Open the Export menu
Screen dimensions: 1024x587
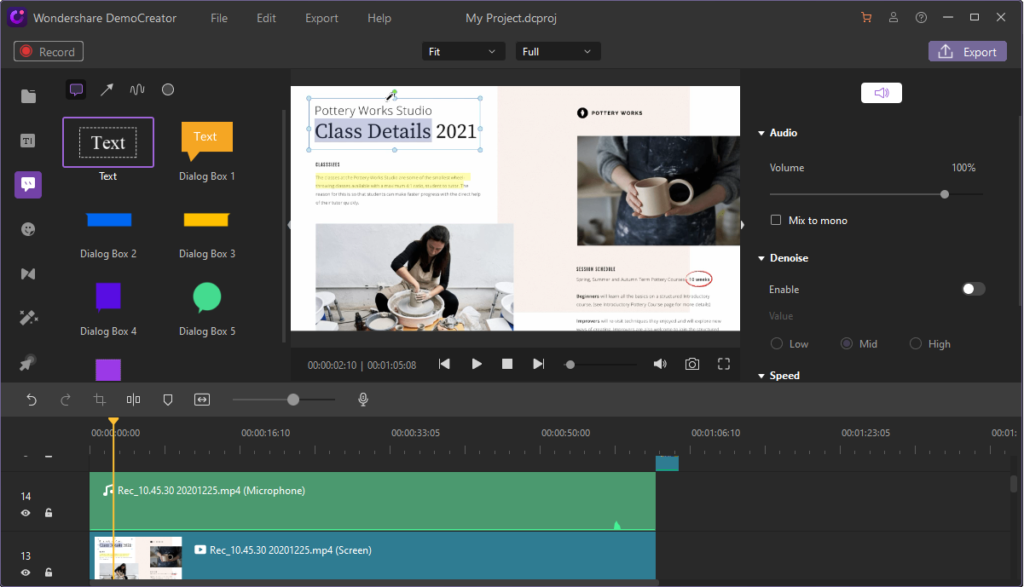point(321,18)
